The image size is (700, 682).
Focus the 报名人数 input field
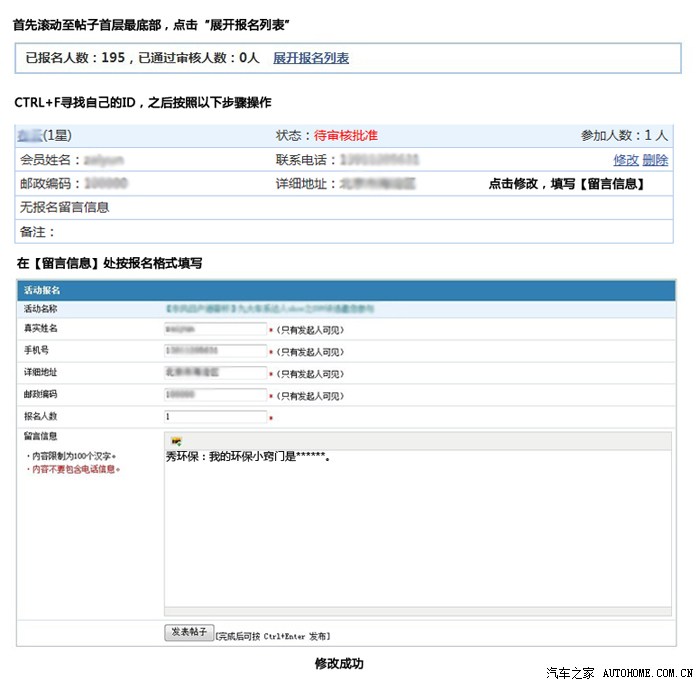coord(215,417)
